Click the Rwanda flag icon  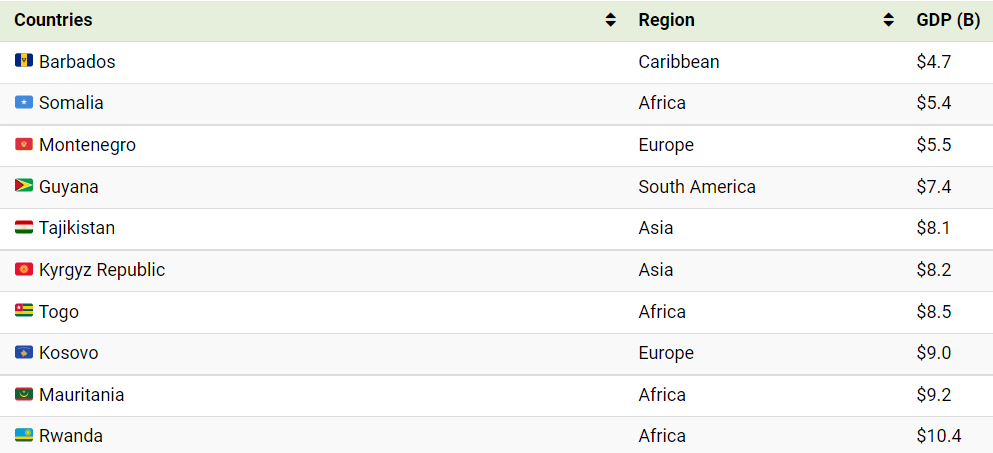coord(23,436)
